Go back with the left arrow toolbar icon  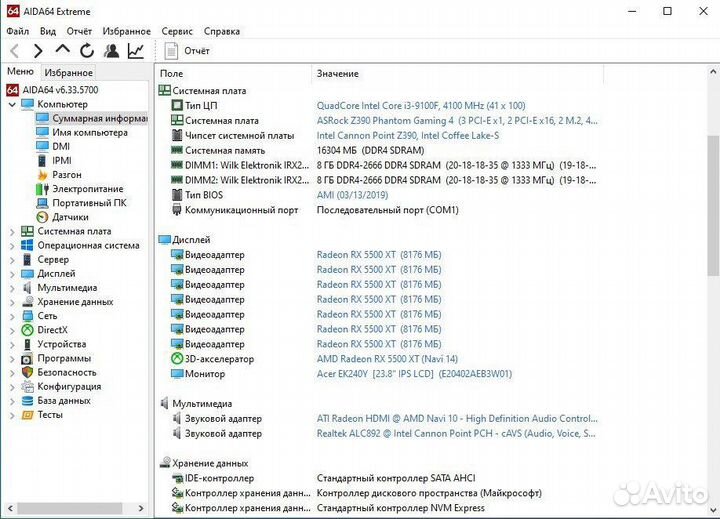(15, 51)
